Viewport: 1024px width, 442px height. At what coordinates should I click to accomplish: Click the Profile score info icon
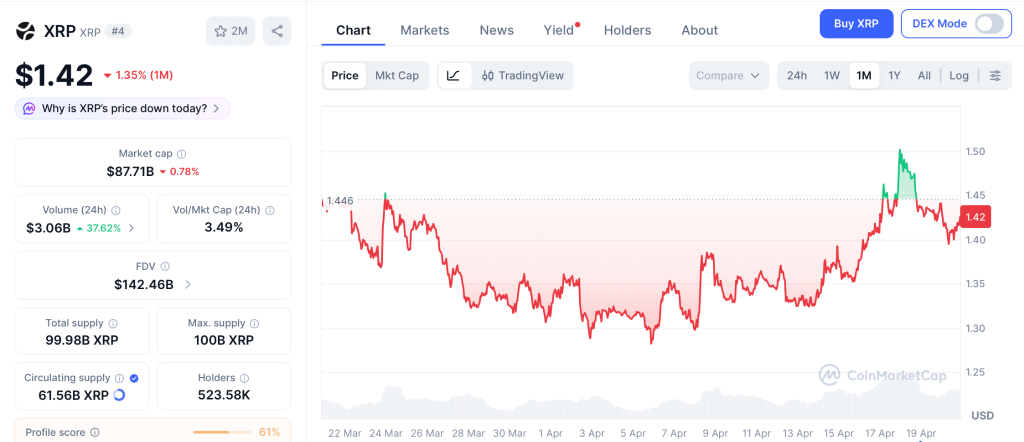point(95,432)
